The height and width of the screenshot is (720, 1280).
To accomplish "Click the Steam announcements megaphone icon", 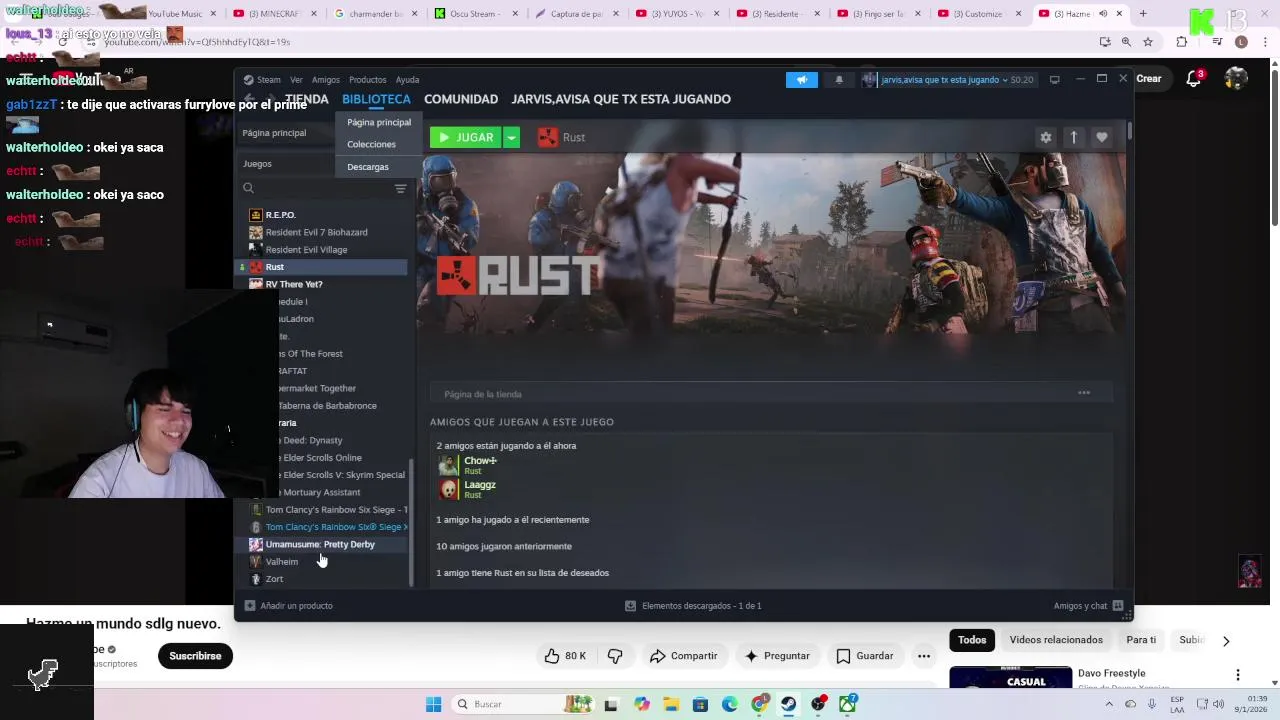I will pos(801,79).
